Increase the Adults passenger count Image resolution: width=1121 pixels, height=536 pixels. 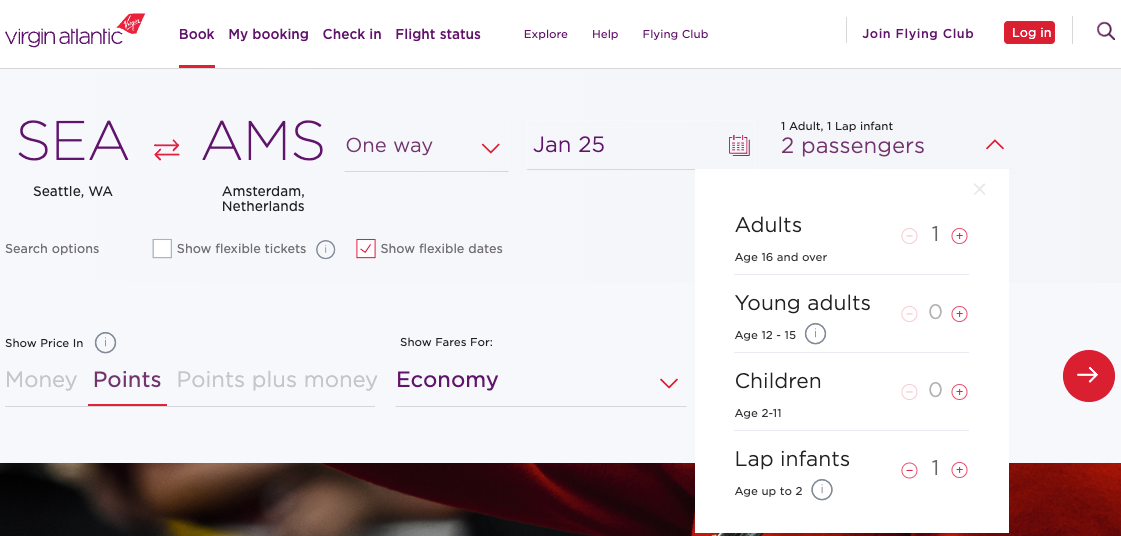coord(959,236)
